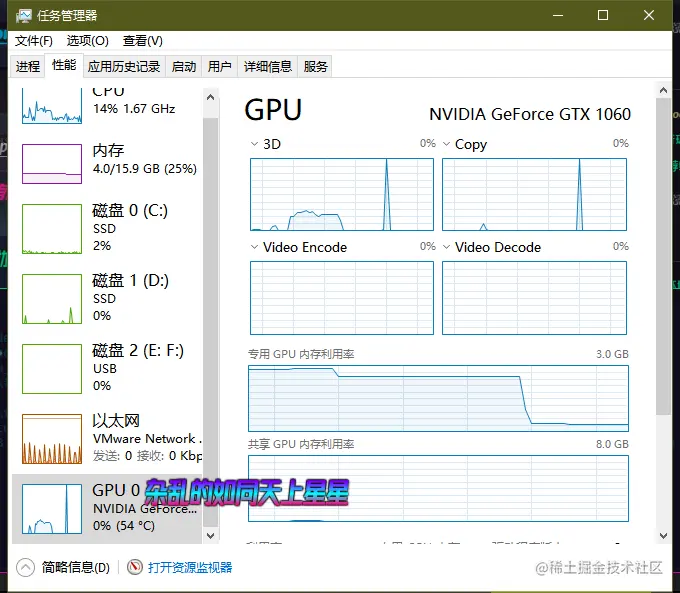Select the CPU mini graph in sidebar
Screen dimensions: 680x593
(x=52, y=106)
